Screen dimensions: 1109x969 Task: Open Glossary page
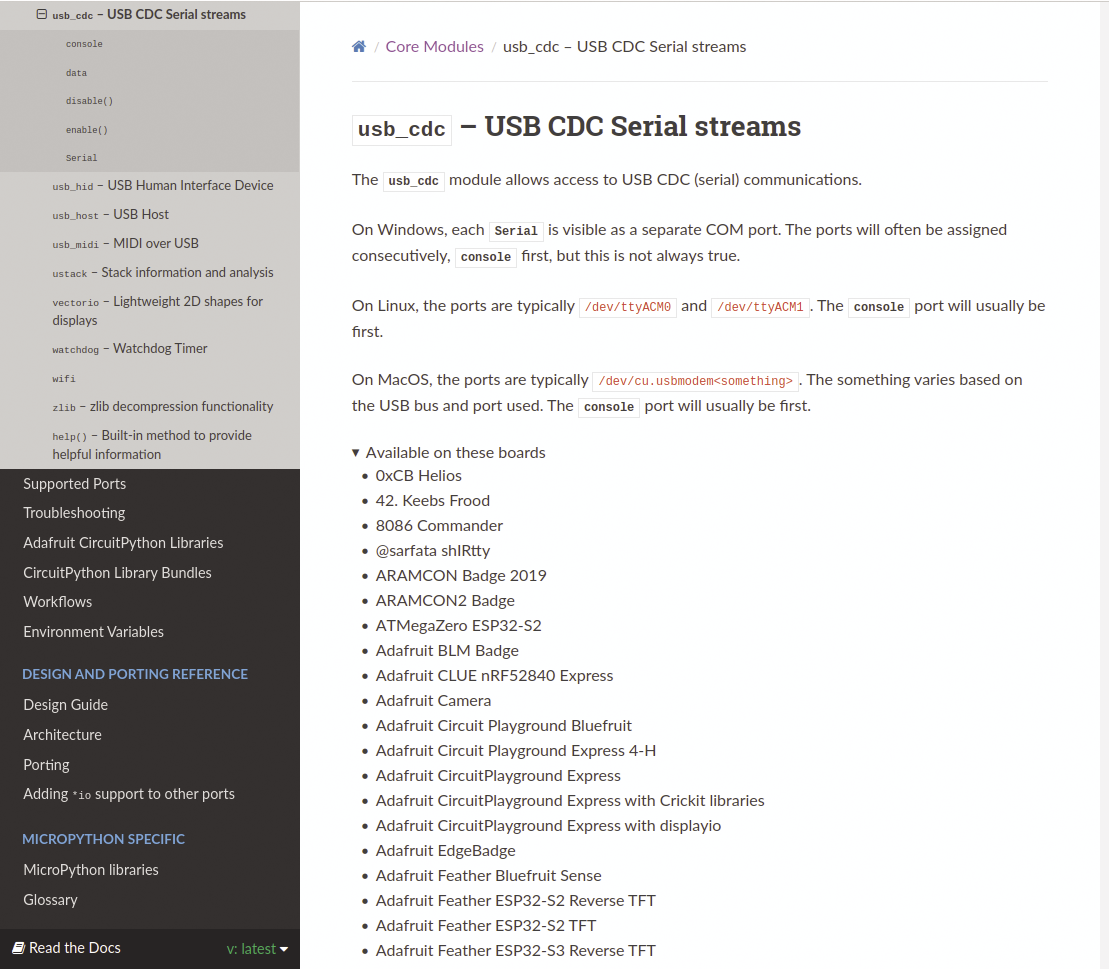tap(50, 900)
